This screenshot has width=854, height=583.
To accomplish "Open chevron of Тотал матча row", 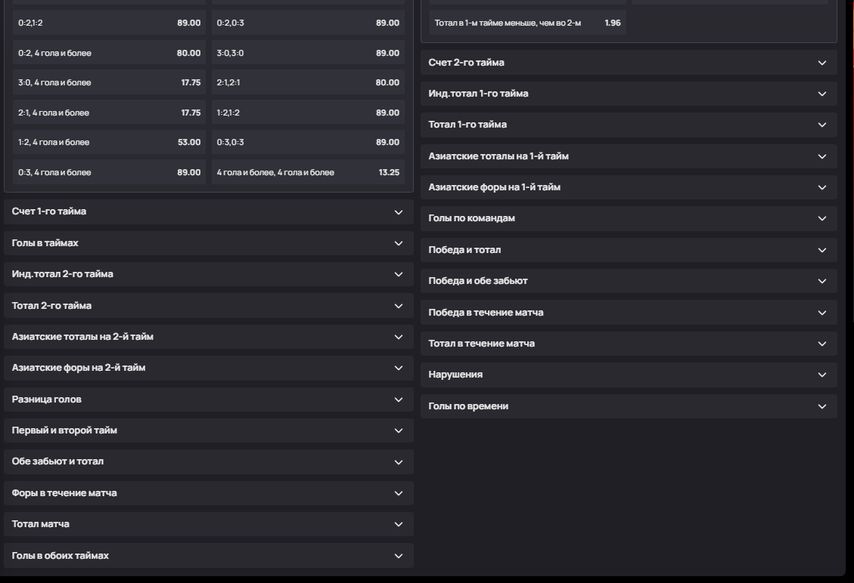I will [x=399, y=524].
